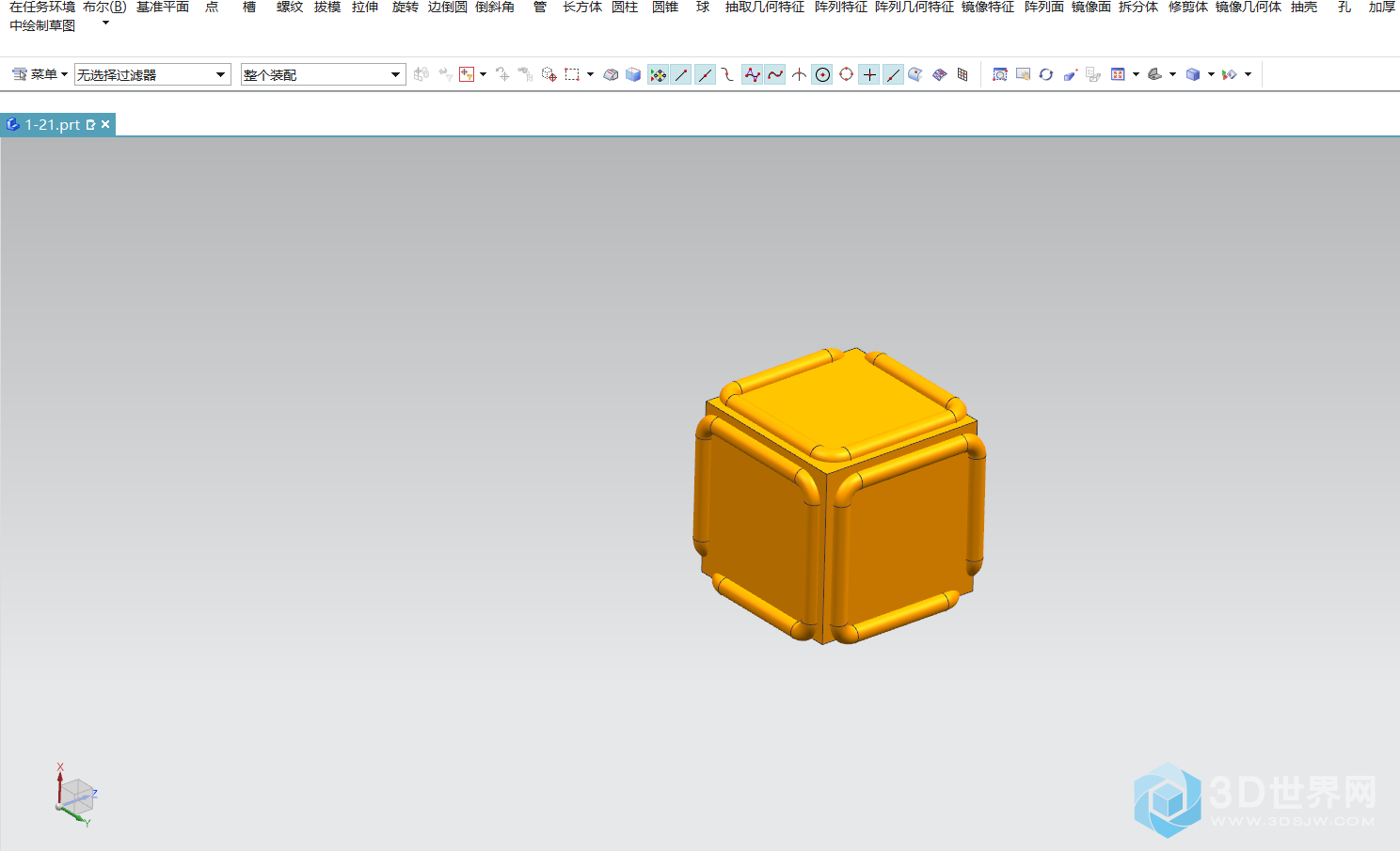1400x851 pixels.
Task: Click the grid snap icon after bounded grid
Action: tap(962, 74)
